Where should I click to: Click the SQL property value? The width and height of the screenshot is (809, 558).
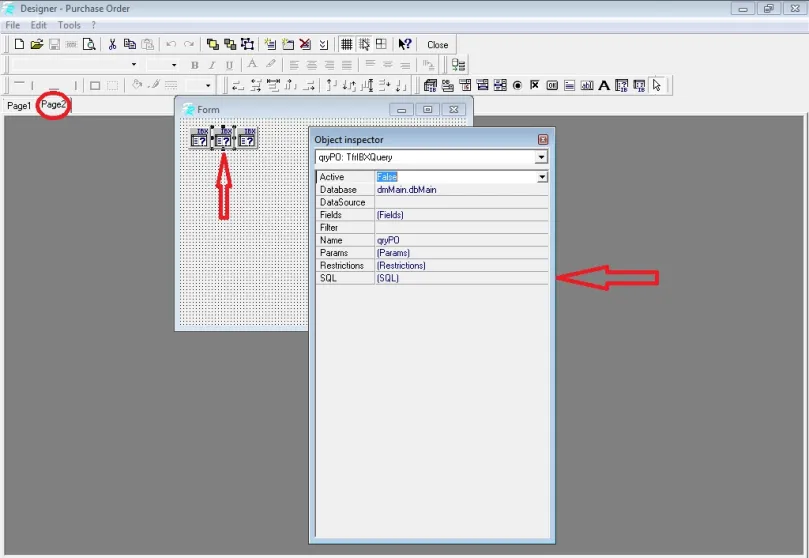(x=460, y=279)
